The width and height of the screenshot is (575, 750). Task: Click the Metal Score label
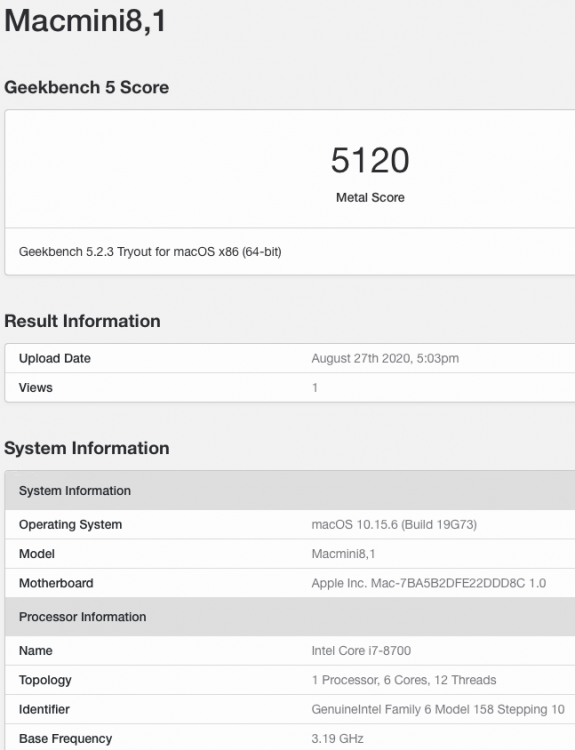point(370,198)
